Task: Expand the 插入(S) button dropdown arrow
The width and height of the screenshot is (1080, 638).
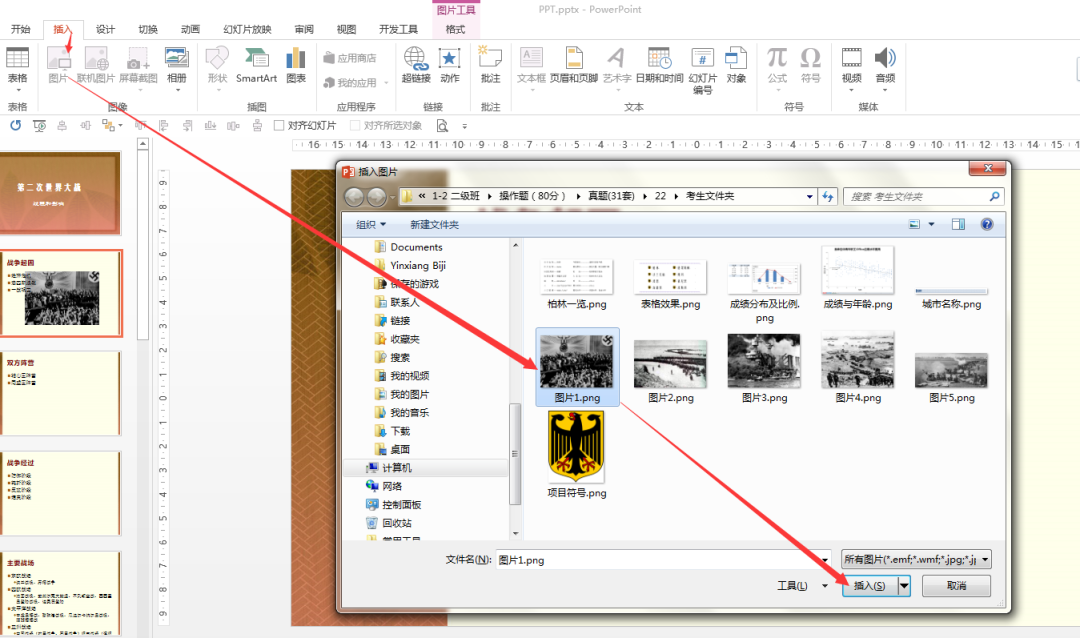Action: pos(904,586)
